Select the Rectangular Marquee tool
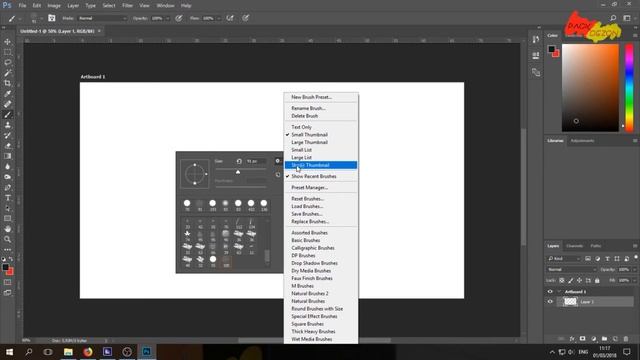This screenshot has height=360, width=640. (x=7, y=52)
